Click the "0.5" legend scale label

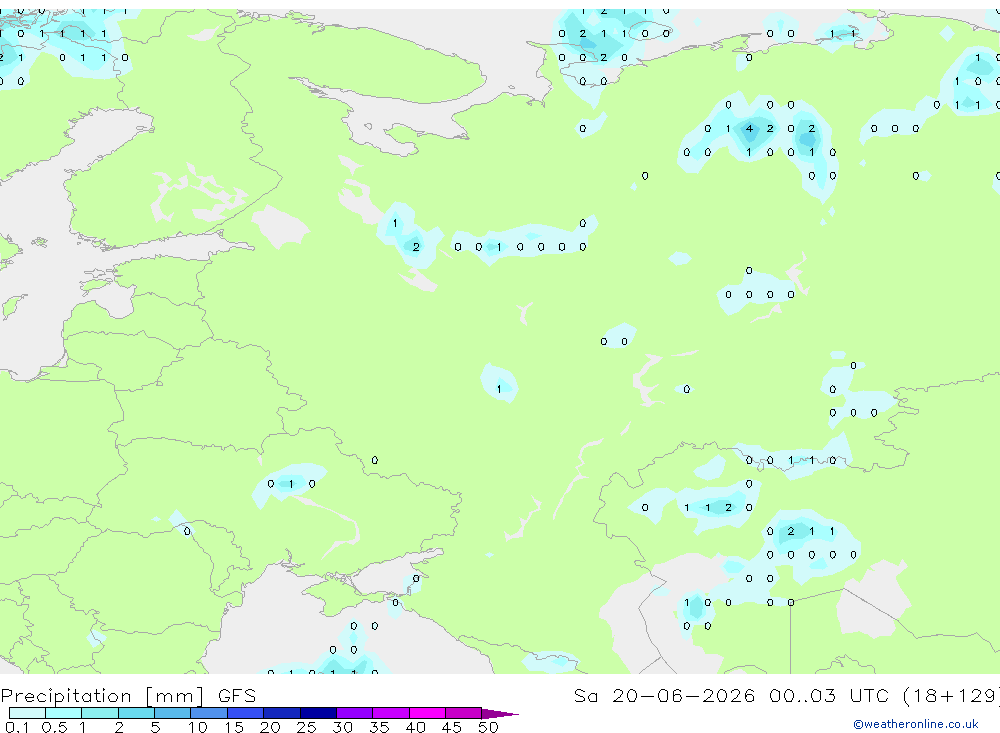pyautogui.click(x=54, y=727)
